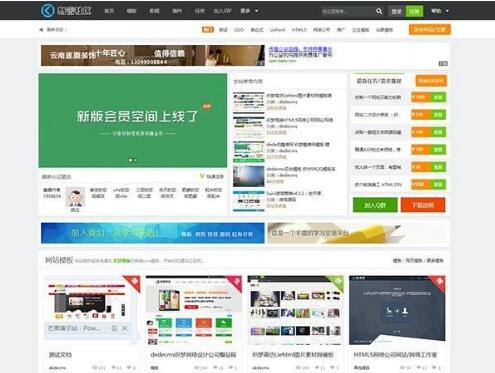Close the 芒果演示站 popup with X

point(125,328)
